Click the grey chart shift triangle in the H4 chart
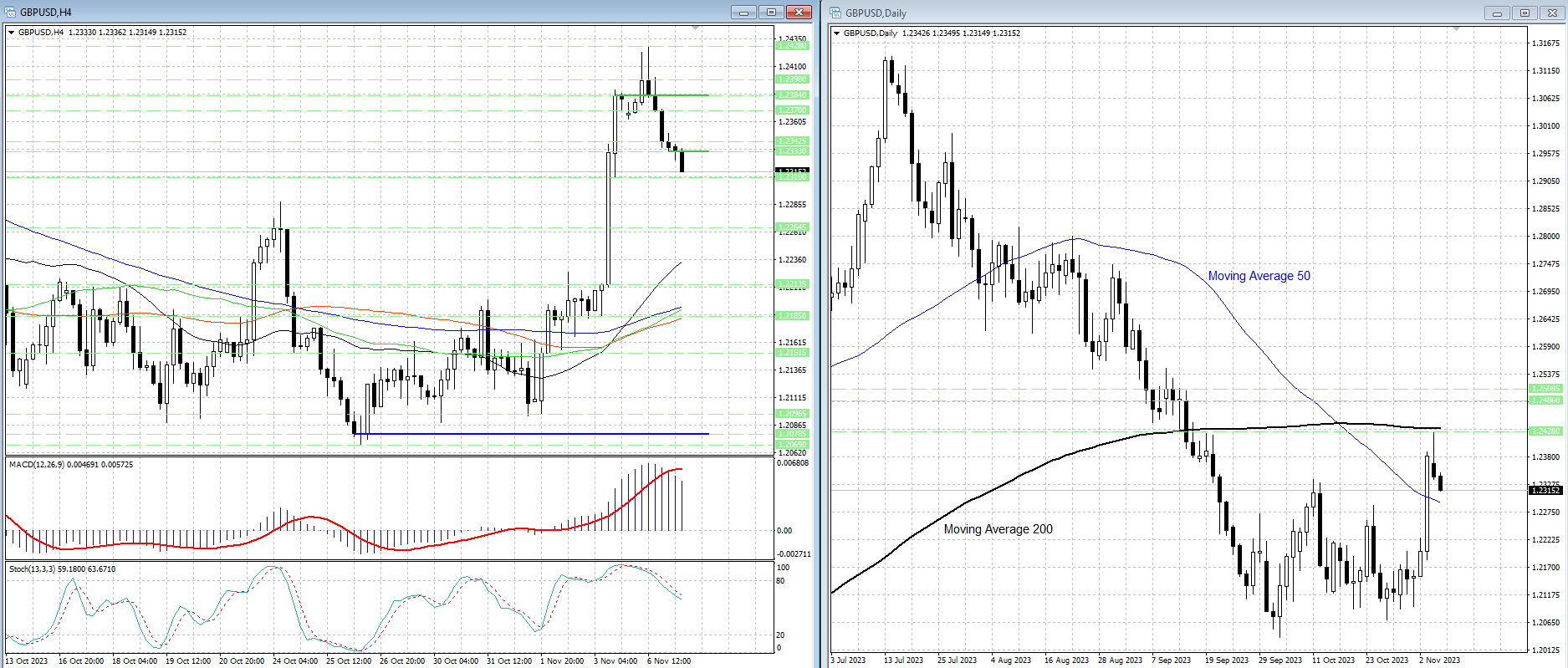The height and width of the screenshot is (668, 1568). (696, 29)
